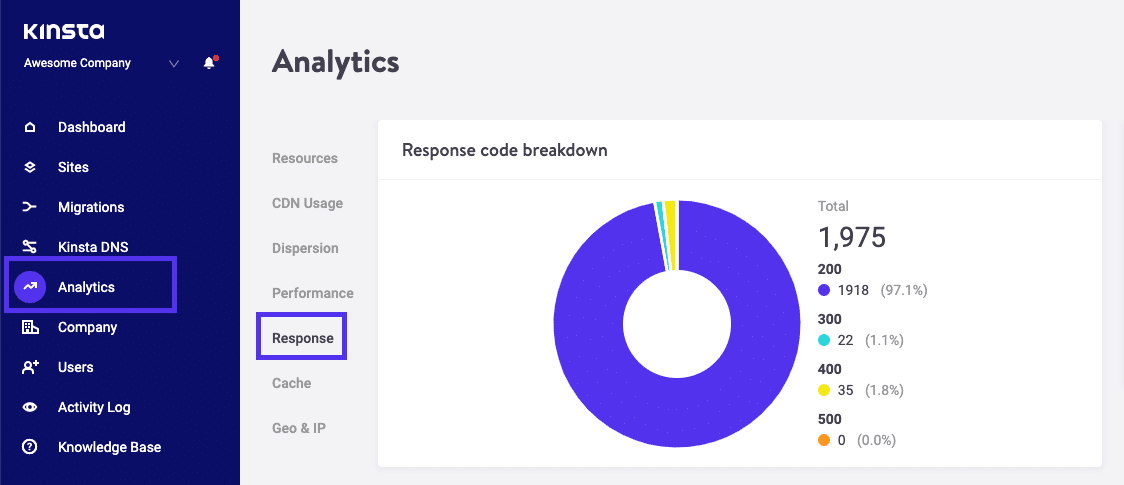Click the Dashboard home icon
This screenshot has height=485, width=1124.
click(x=30, y=127)
